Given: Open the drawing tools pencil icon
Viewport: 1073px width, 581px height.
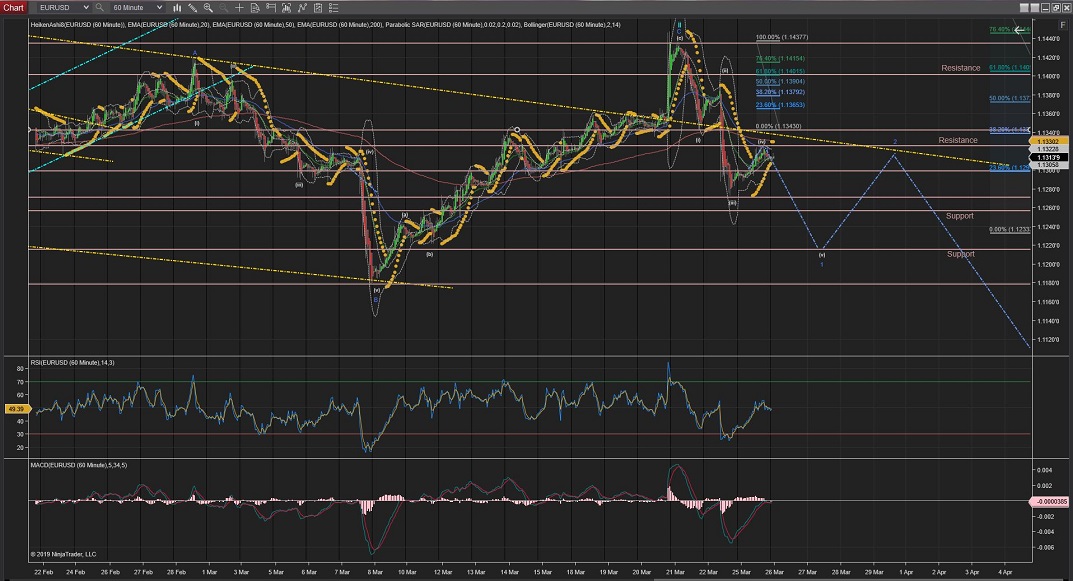Looking at the screenshot, I should (192, 8).
